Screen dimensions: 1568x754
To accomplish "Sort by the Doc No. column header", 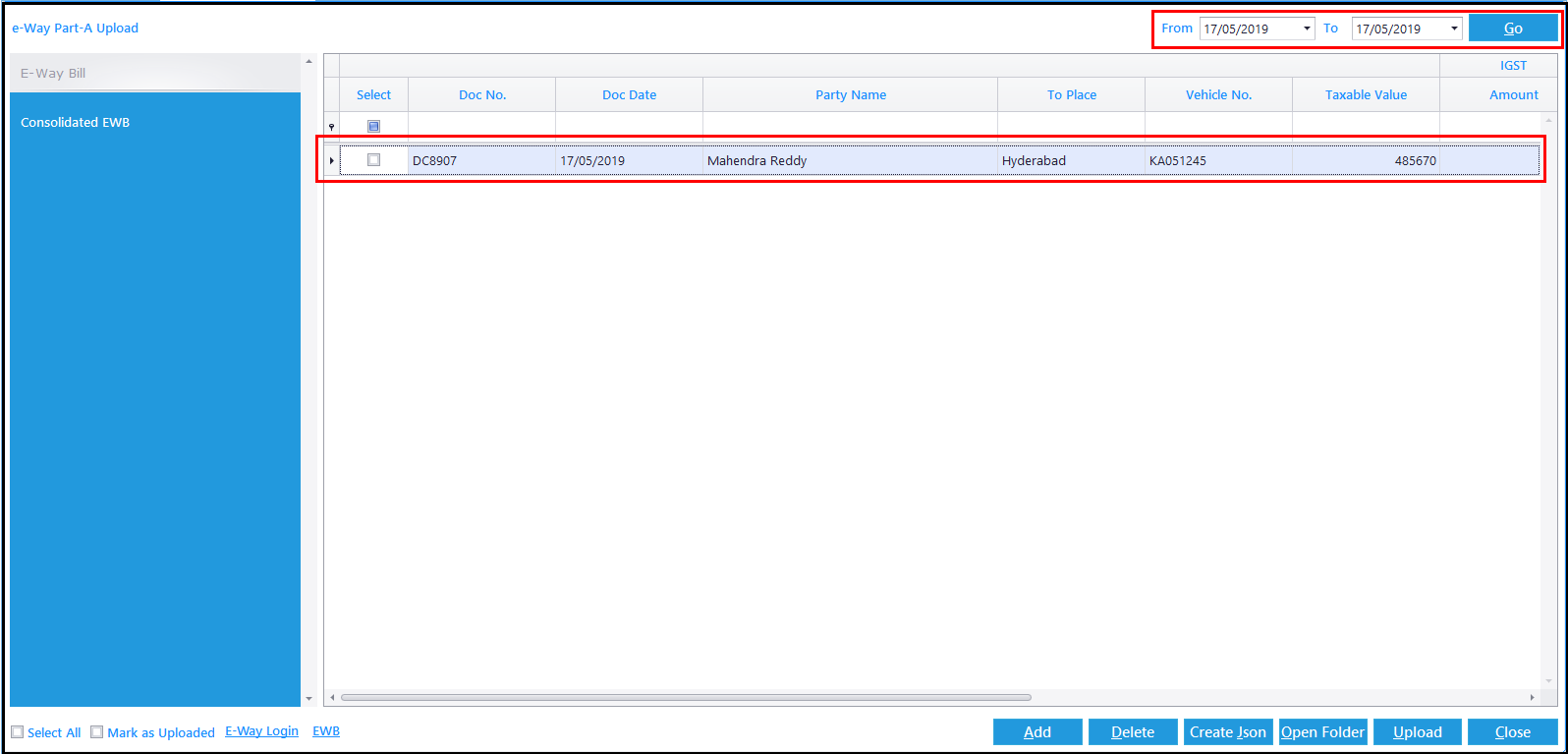I will coord(482,94).
